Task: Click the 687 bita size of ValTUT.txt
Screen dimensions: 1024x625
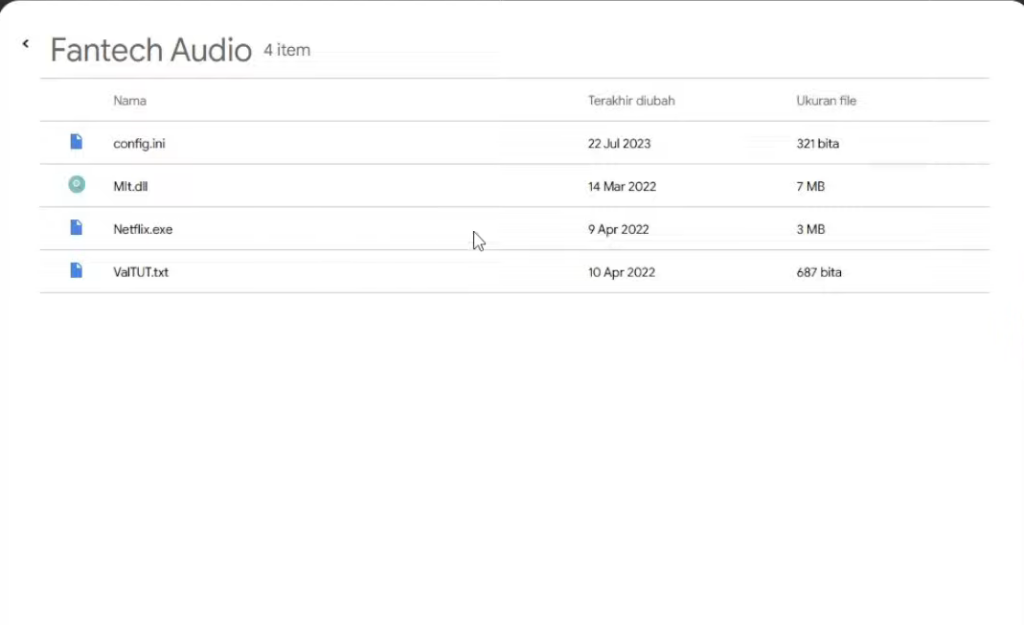Action: (x=818, y=272)
